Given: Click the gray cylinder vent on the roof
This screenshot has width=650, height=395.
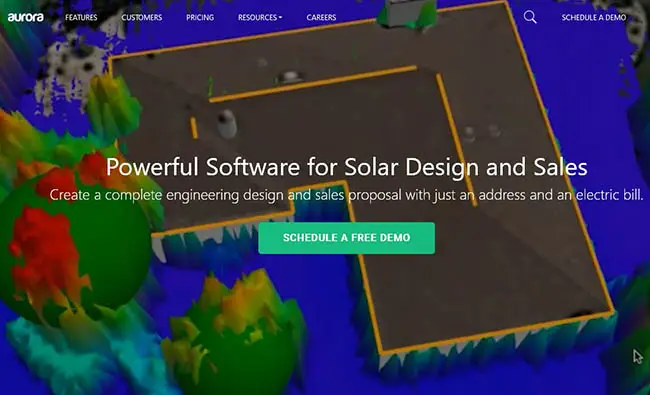Looking at the screenshot, I should point(227,123).
